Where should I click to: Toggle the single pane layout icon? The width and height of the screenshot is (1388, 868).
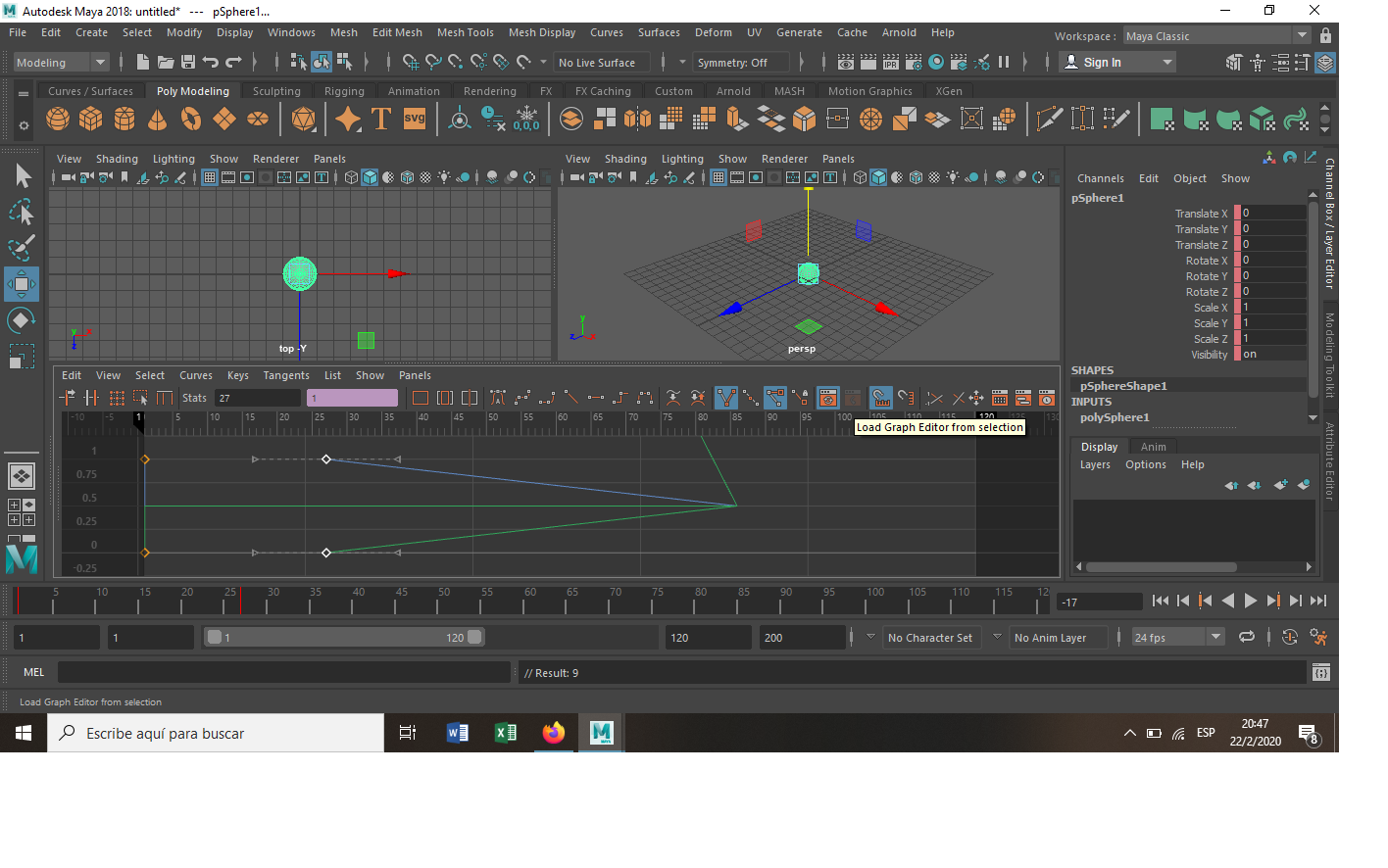tap(21, 476)
